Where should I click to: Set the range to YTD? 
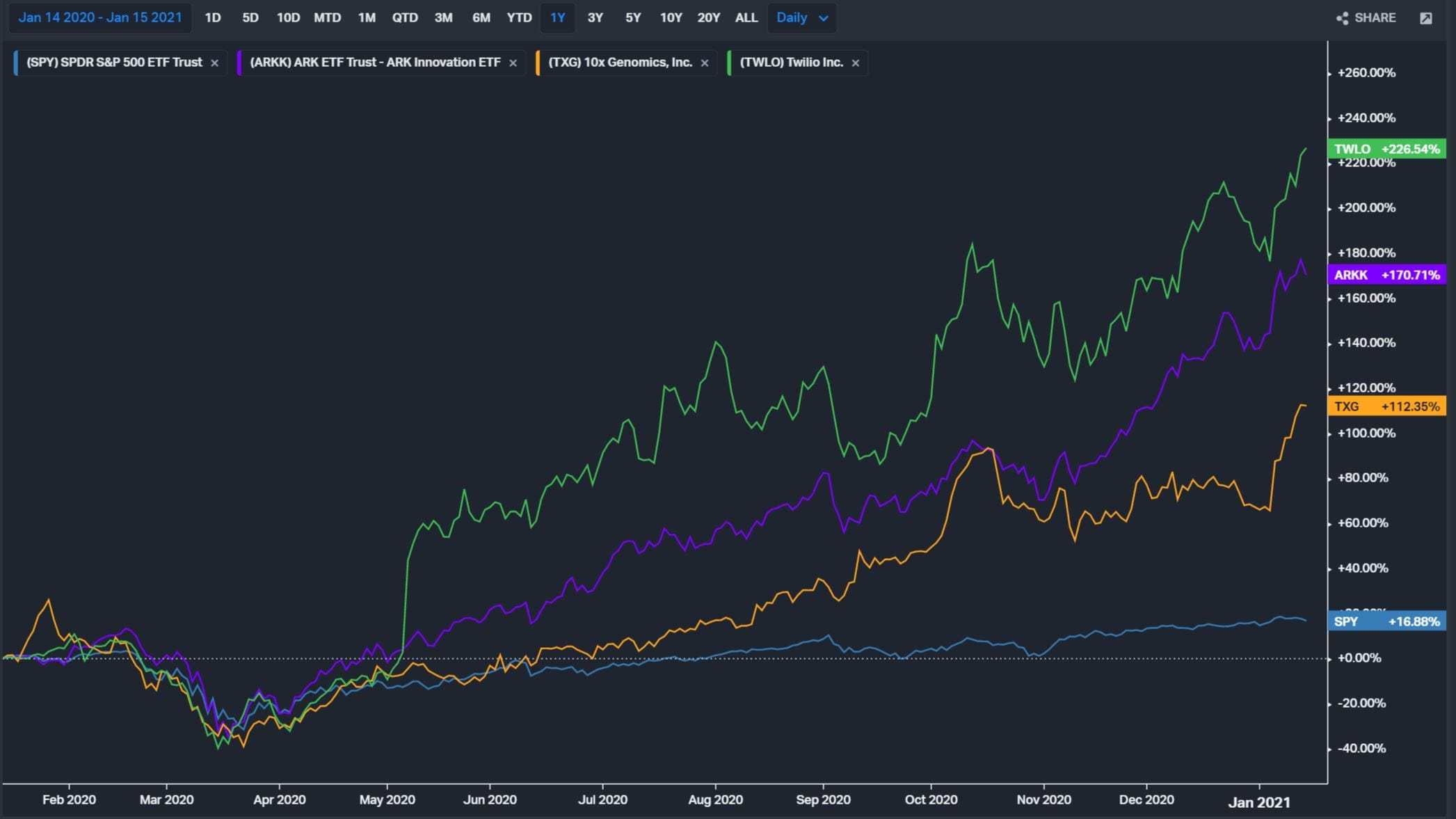pyautogui.click(x=519, y=18)
